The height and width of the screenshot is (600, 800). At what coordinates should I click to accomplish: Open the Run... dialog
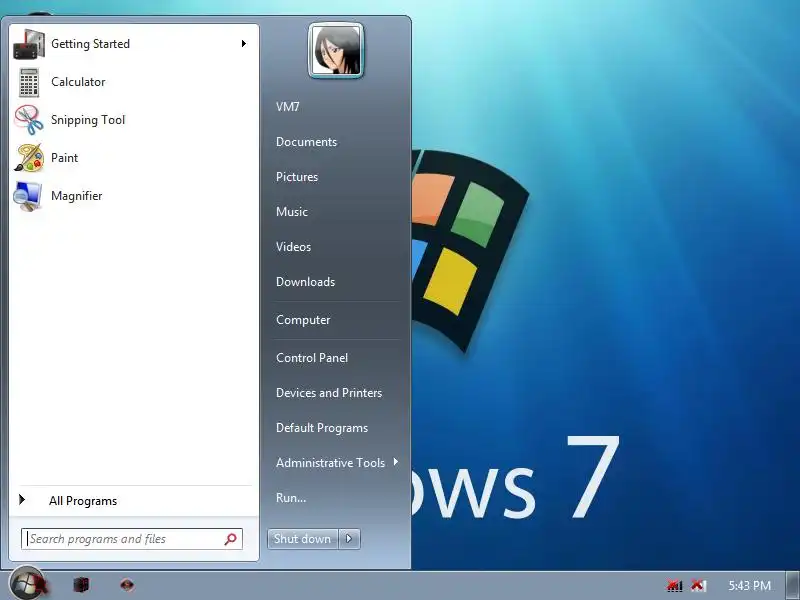(x=337, y=498)
